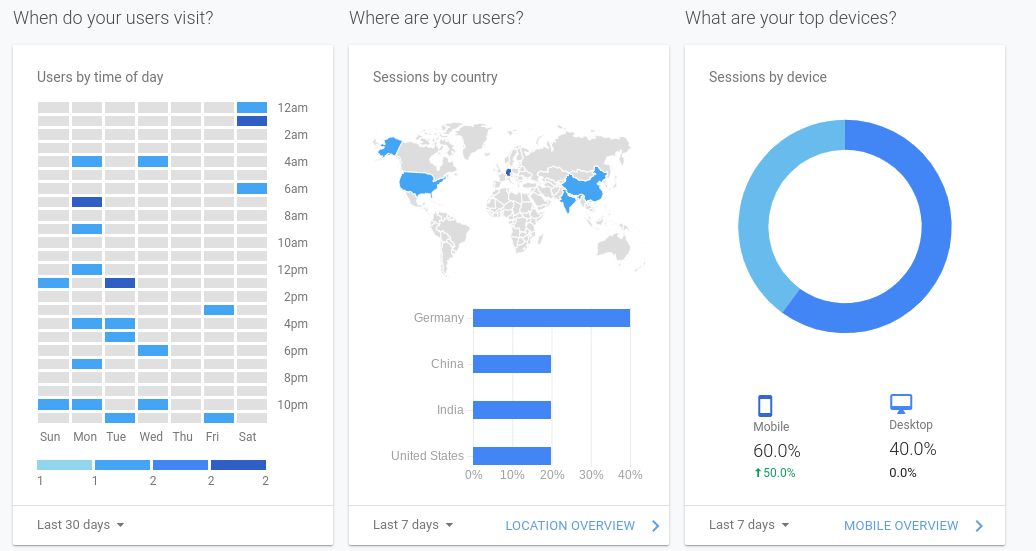Viewport: 1036px width, 551px height.
Task: Click the lightest blue heatmap legend swatch
Action: (x=64, y=465)
